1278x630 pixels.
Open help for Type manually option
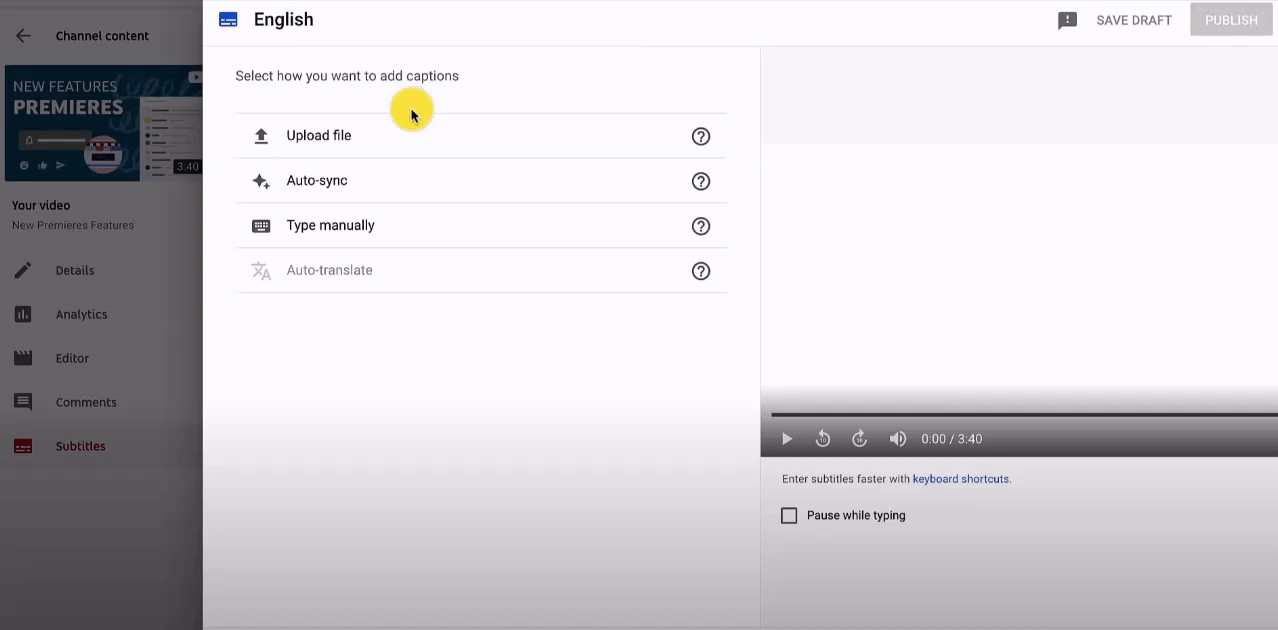click(x=701, y=226)
